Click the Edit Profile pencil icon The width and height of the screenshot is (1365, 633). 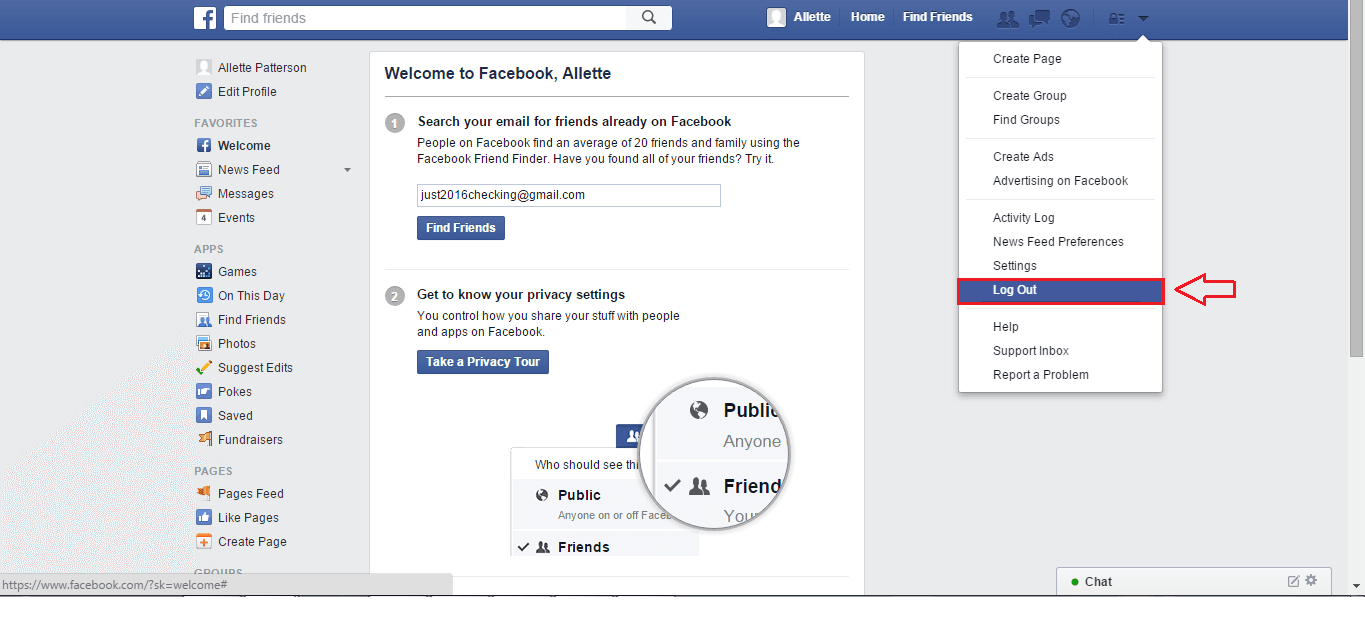tap(204, 92)
